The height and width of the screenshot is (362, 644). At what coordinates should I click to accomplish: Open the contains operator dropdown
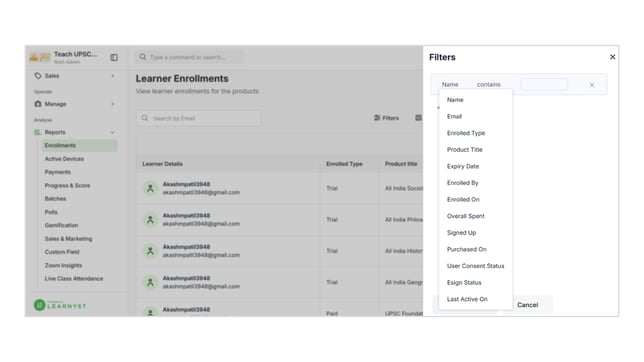pos(489,84)
